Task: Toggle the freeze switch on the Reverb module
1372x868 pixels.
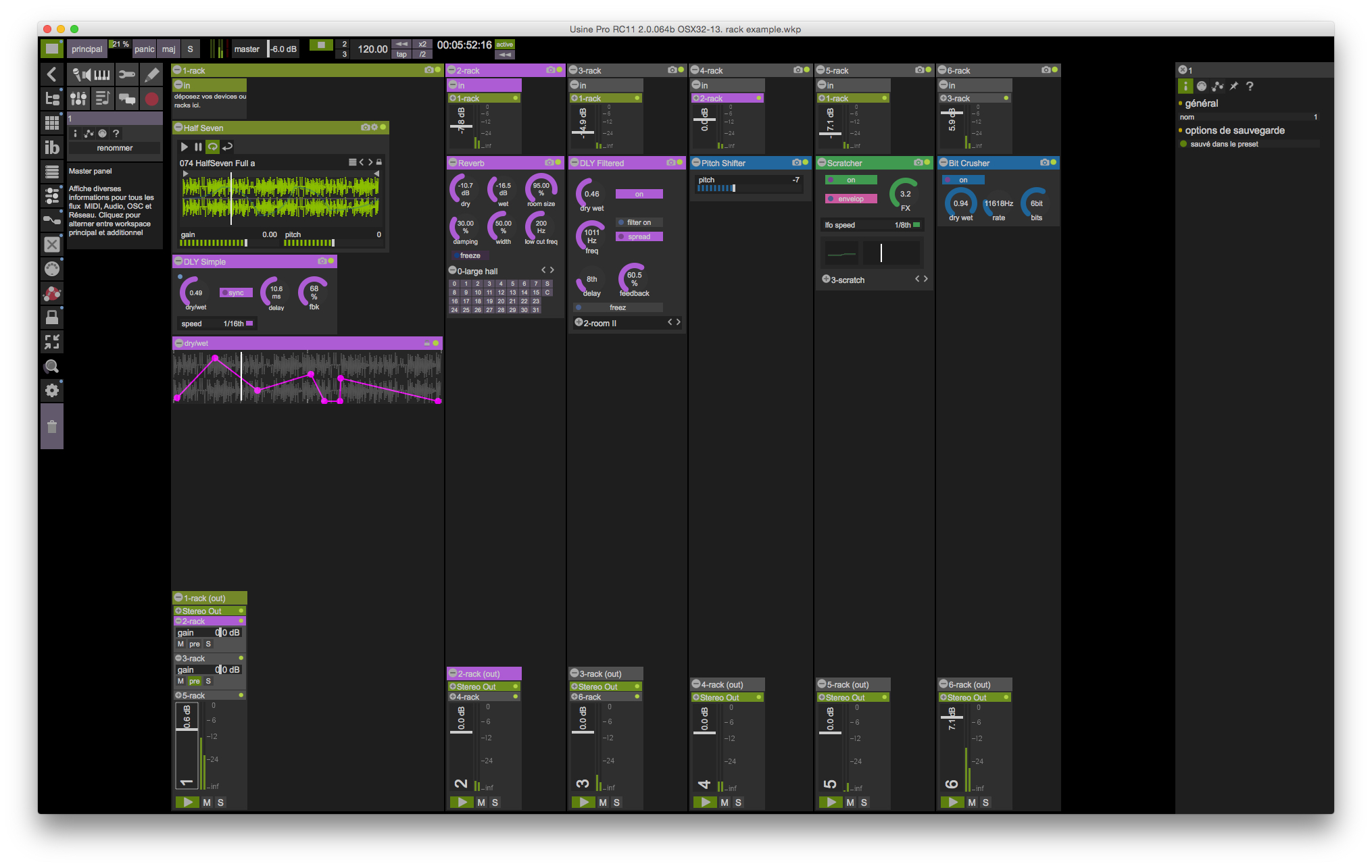Action: pos(470,255)
